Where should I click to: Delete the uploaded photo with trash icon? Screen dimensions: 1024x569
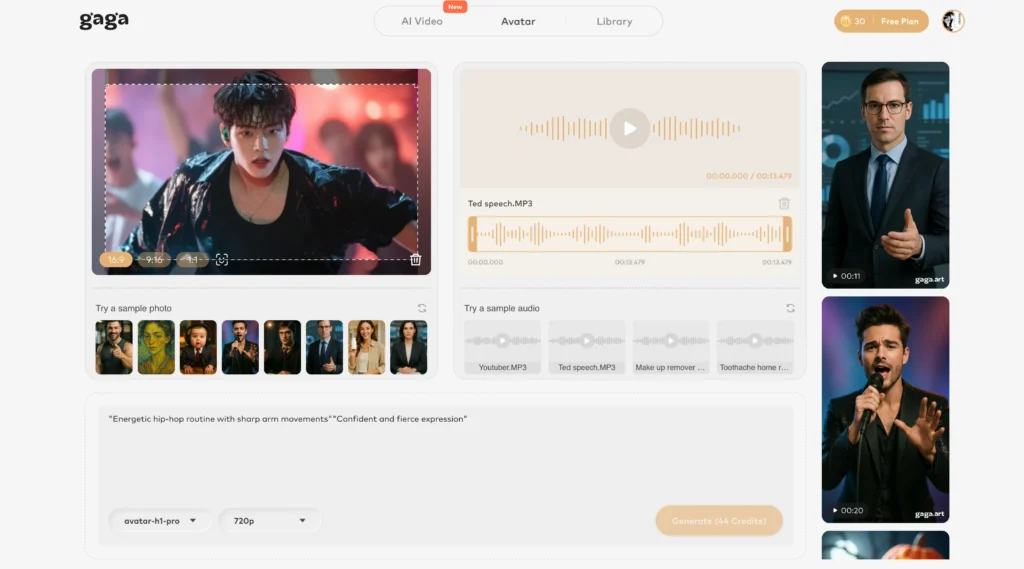[x=415, y=260]
